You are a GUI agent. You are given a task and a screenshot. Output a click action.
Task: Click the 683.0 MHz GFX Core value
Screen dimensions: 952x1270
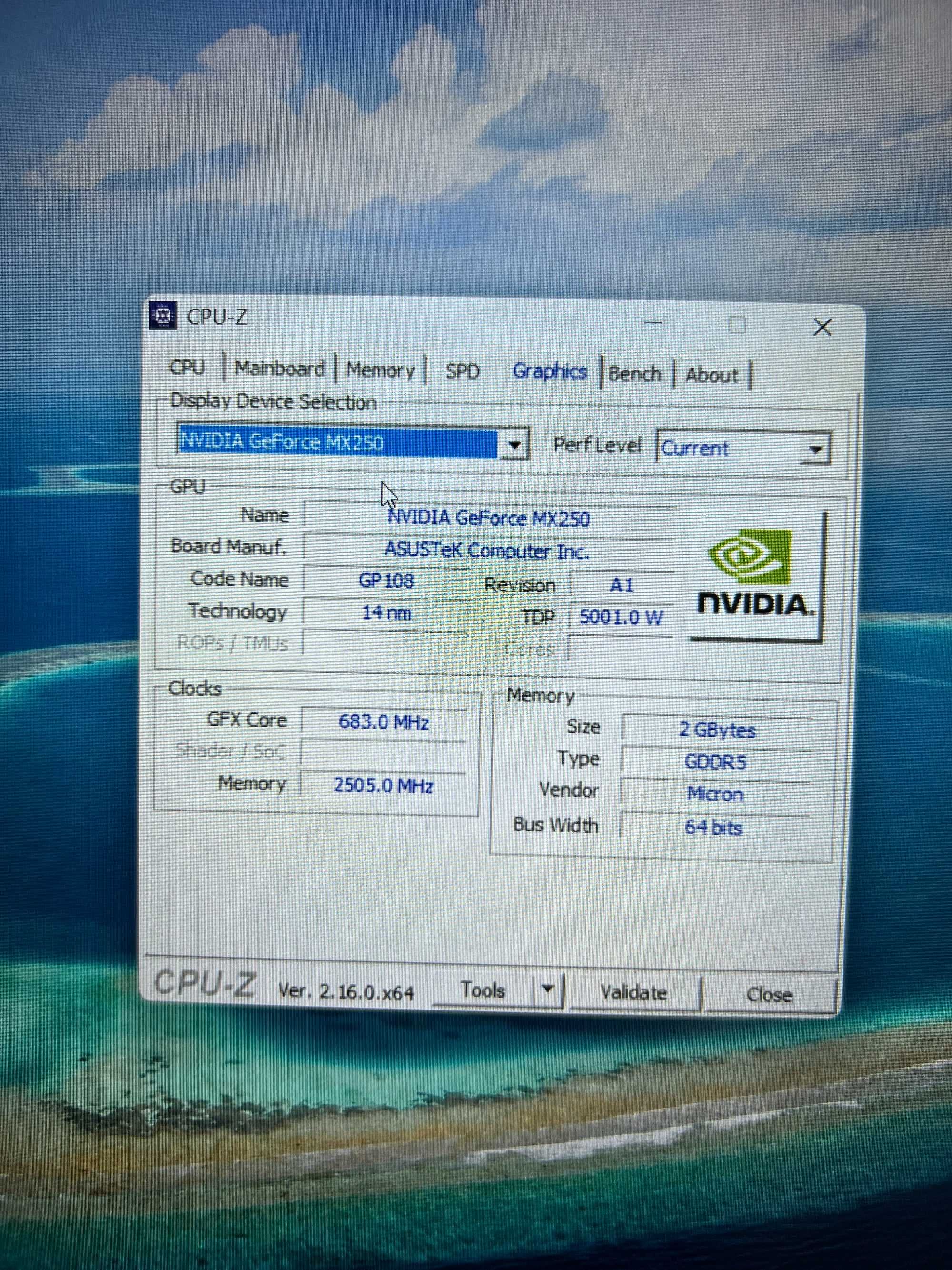coord(383,722)
